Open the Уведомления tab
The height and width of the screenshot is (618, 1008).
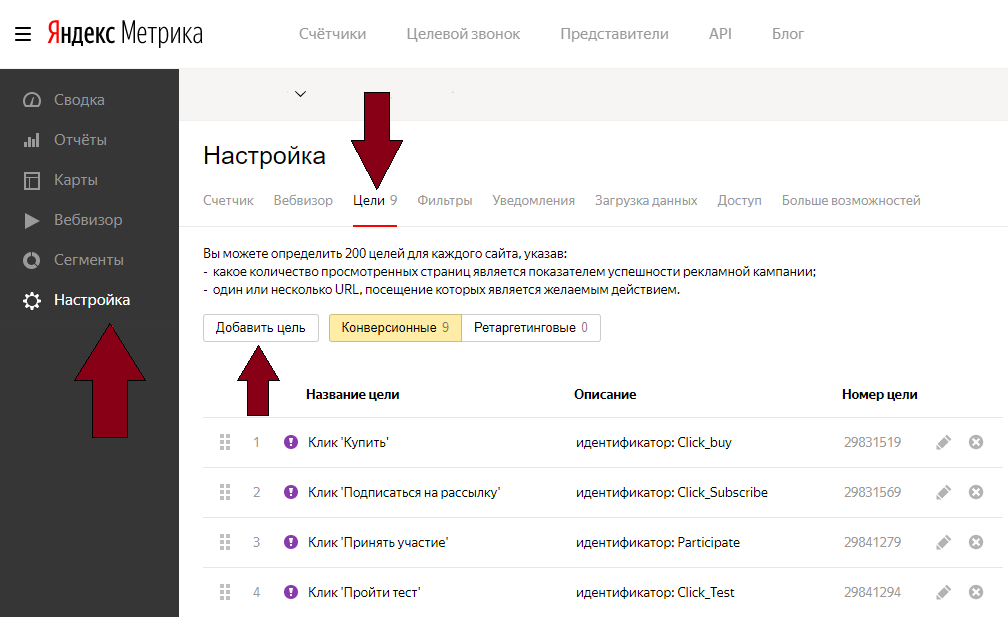point(534,201)
